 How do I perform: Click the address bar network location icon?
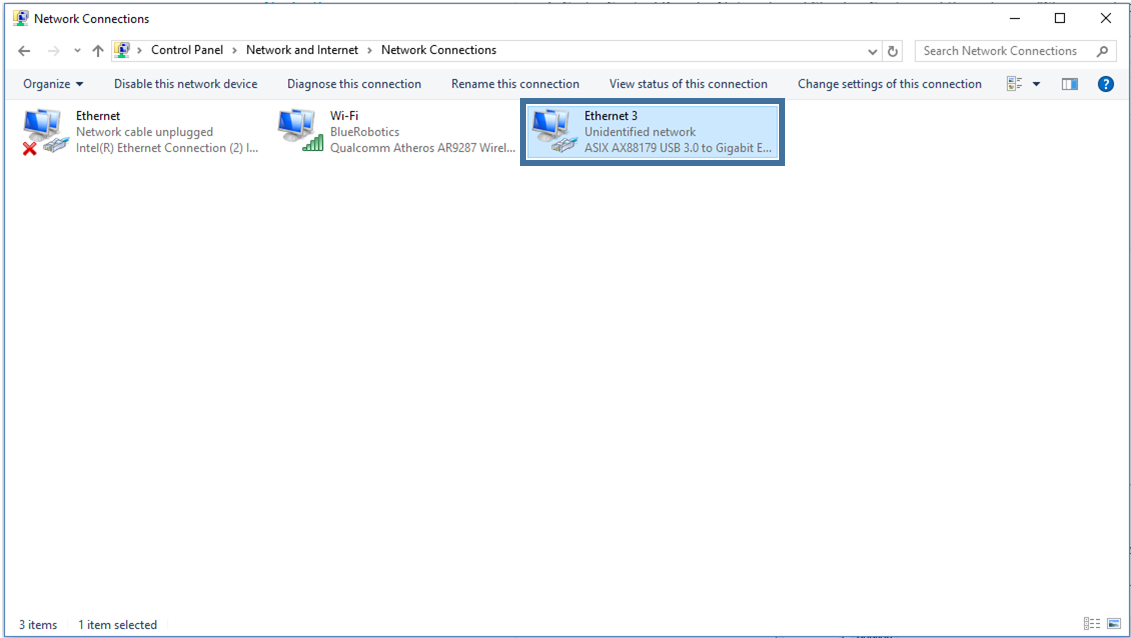(123, 50)
